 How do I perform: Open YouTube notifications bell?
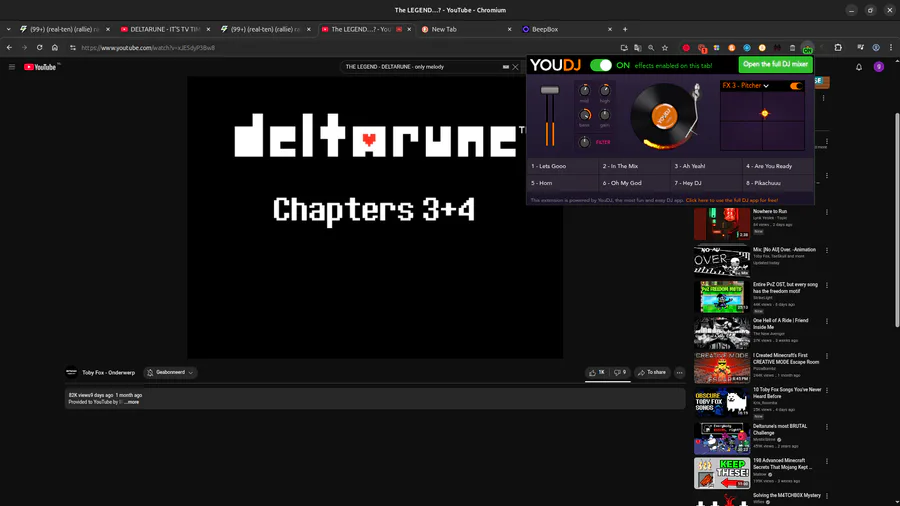coord(859,67)
